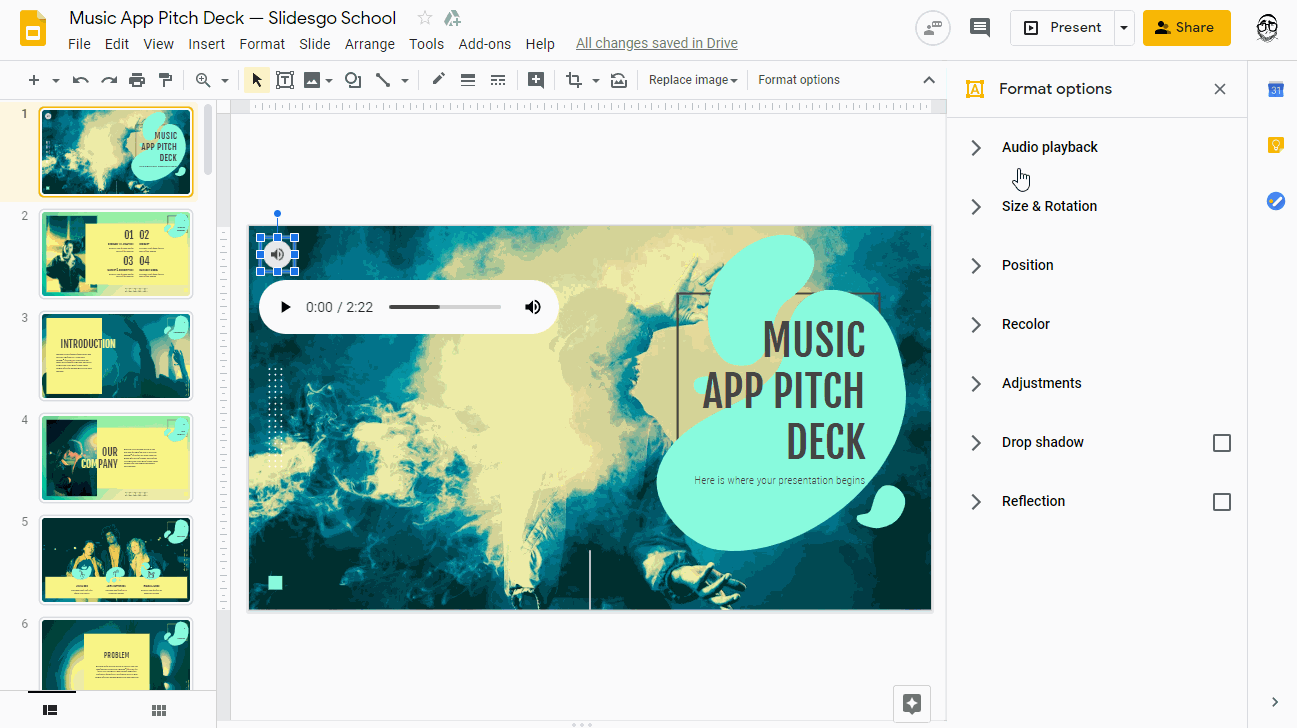Click the grid view icon at bottom
Image resolution: width=1297 pixels, height=728 pixels.
click(157, 709)
